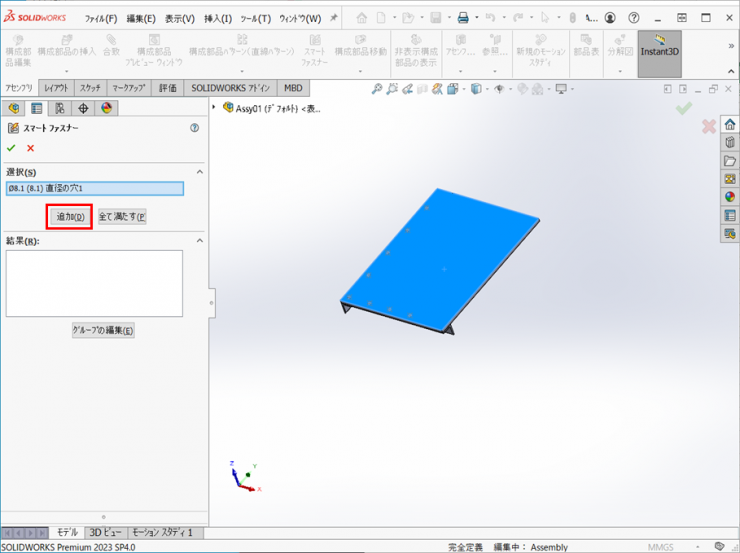The height and width of the screenshot is (553, 740).
Task: Switch to the スケッチ tab
Action: click(x=89, y=88)
